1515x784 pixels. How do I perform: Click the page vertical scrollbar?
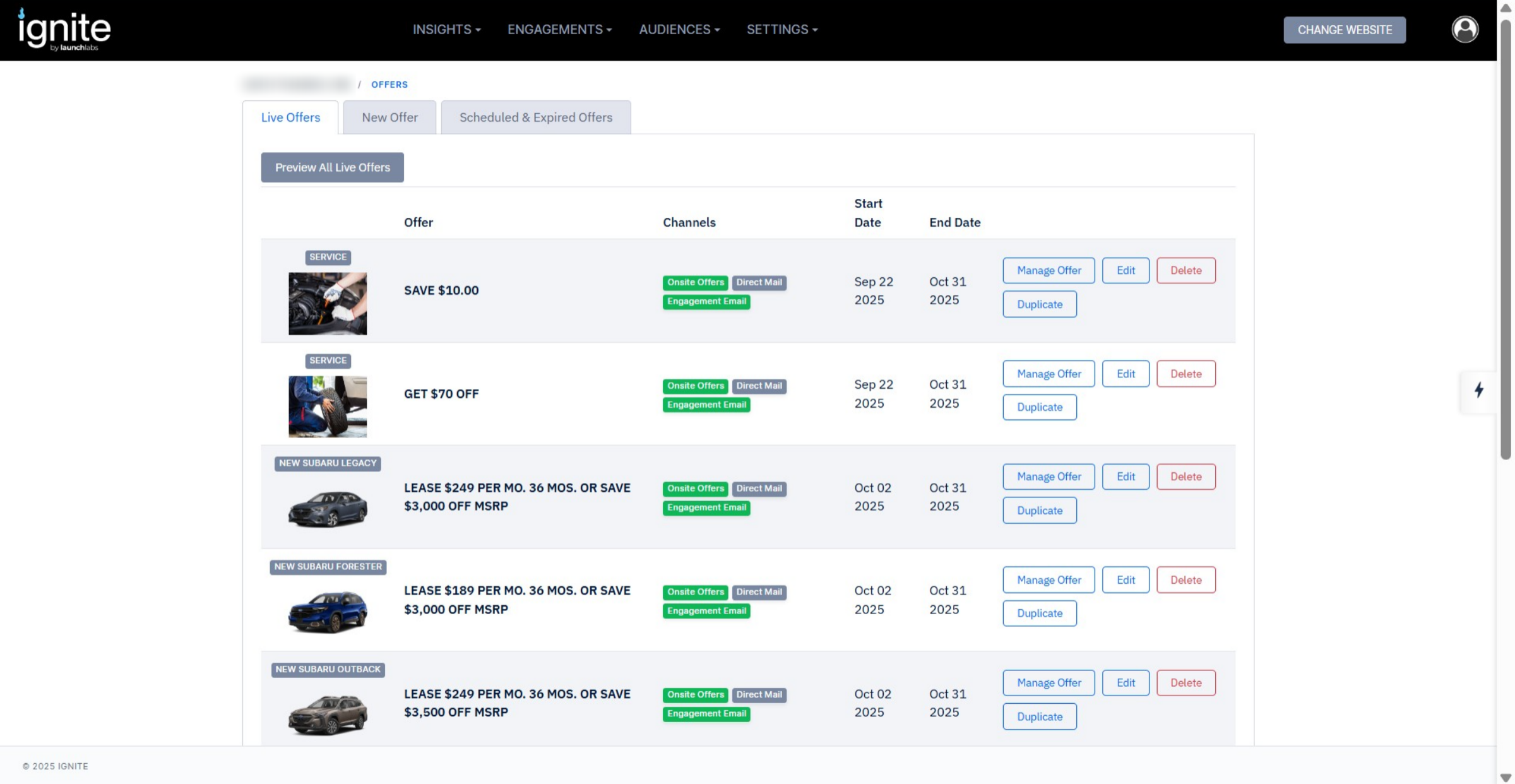(1505, 240)
